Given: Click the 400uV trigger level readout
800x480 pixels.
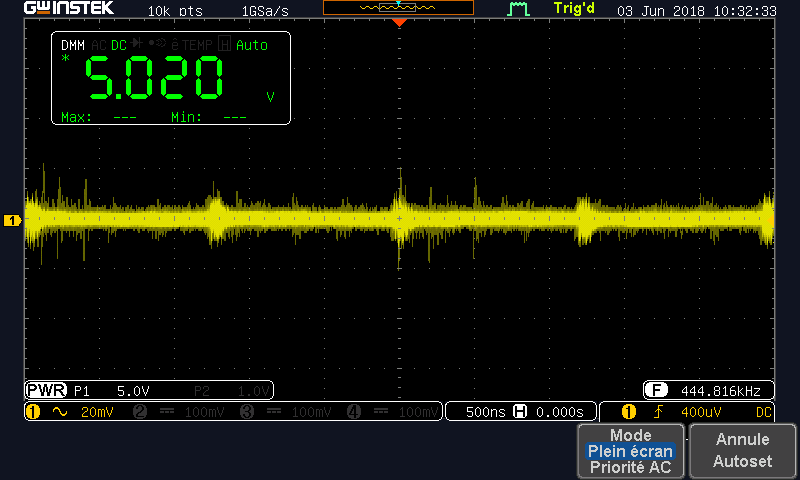Looking at the screenshot, I should [701, 412].
